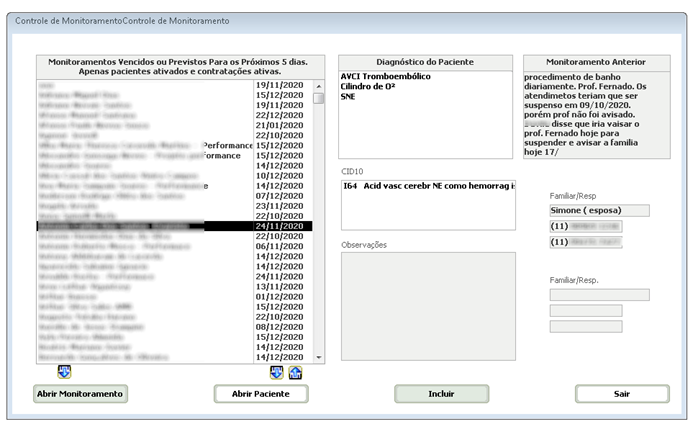Click the up-arrow icon below the date column
Viewport: 693px width, 432px height.
pos(295,373)
